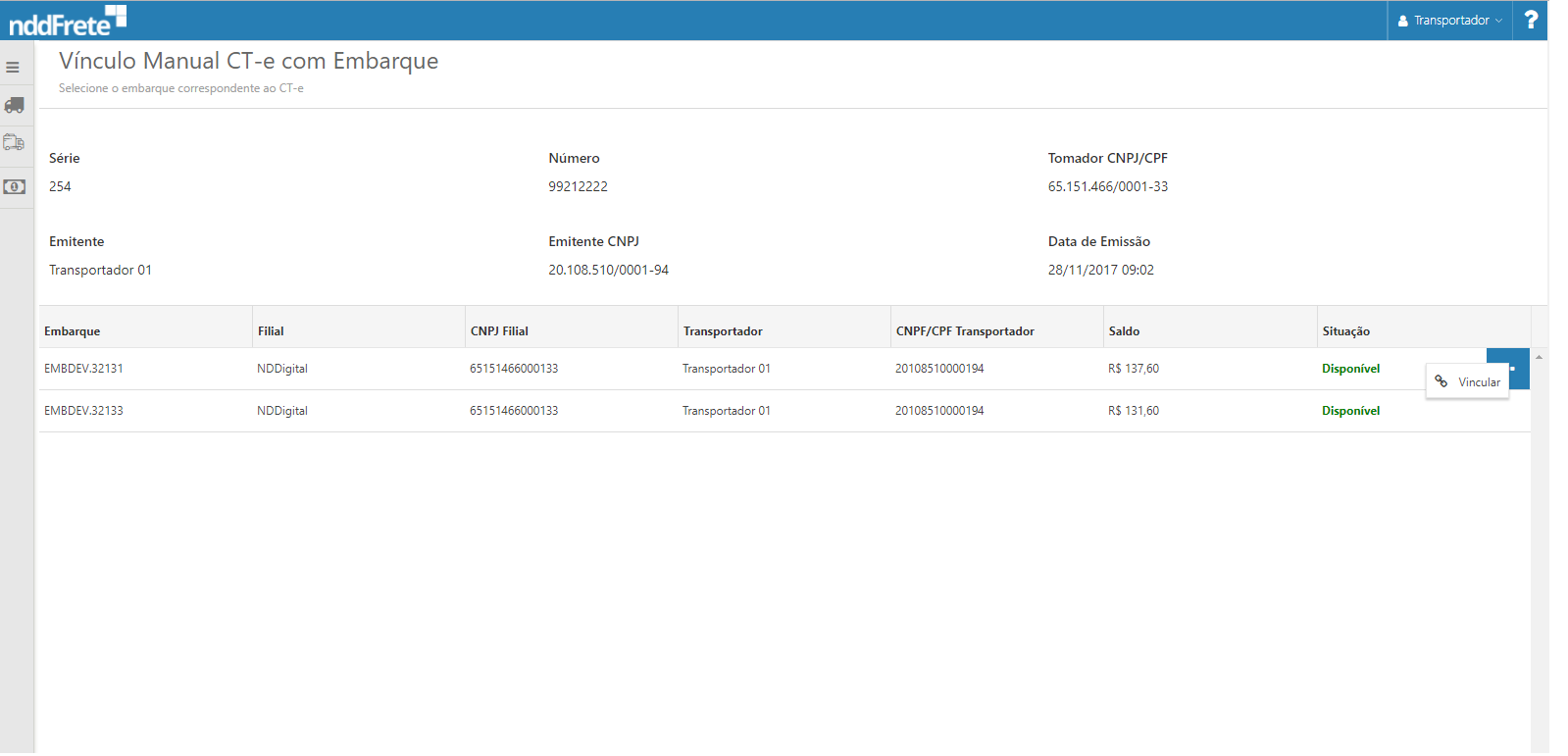The height and width of the screenshot is (756, 1568).
Task: Click the chain link icon beside Vincular
Action: [x=1442, y=381]
